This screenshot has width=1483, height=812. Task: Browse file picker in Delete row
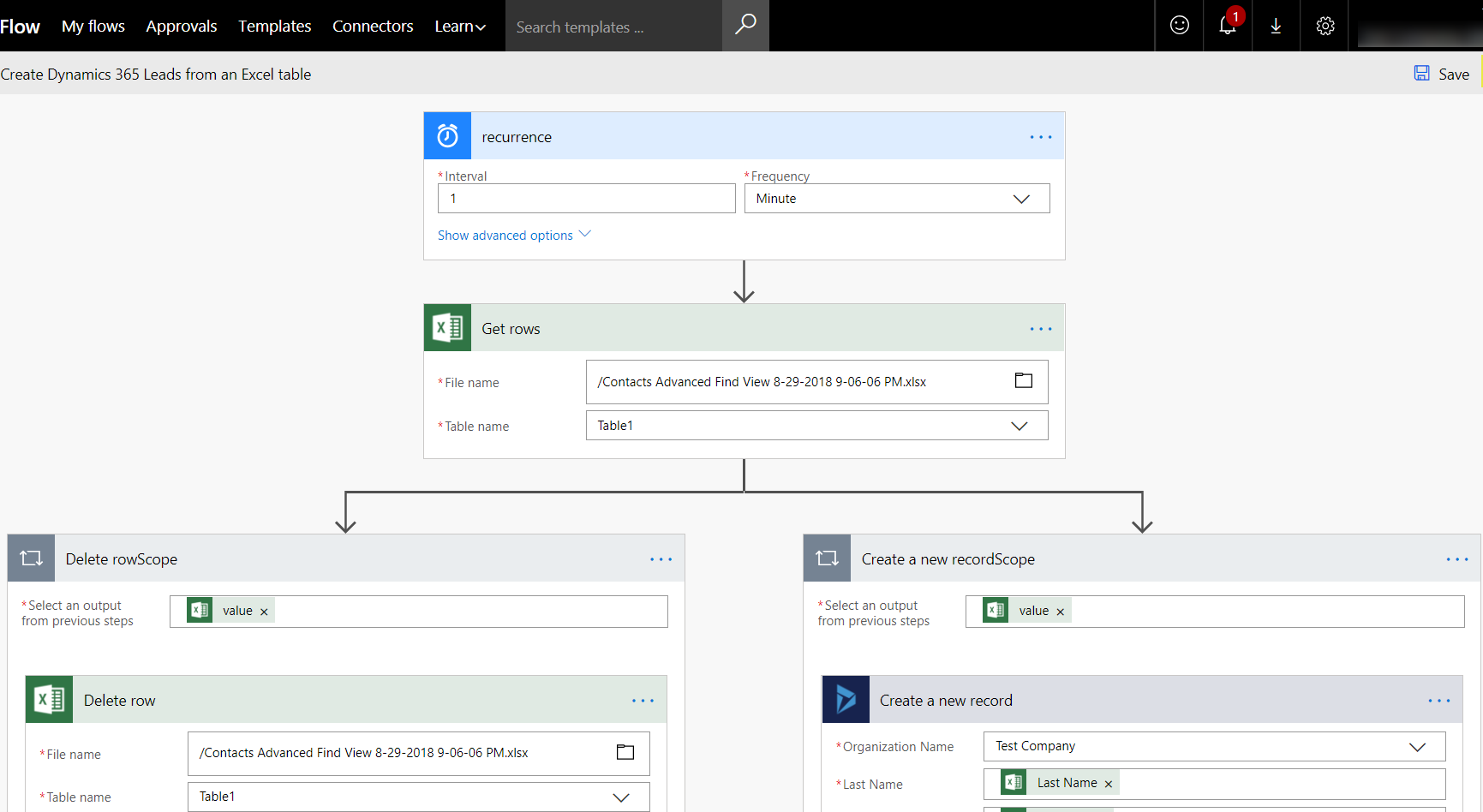coord(625,752)
